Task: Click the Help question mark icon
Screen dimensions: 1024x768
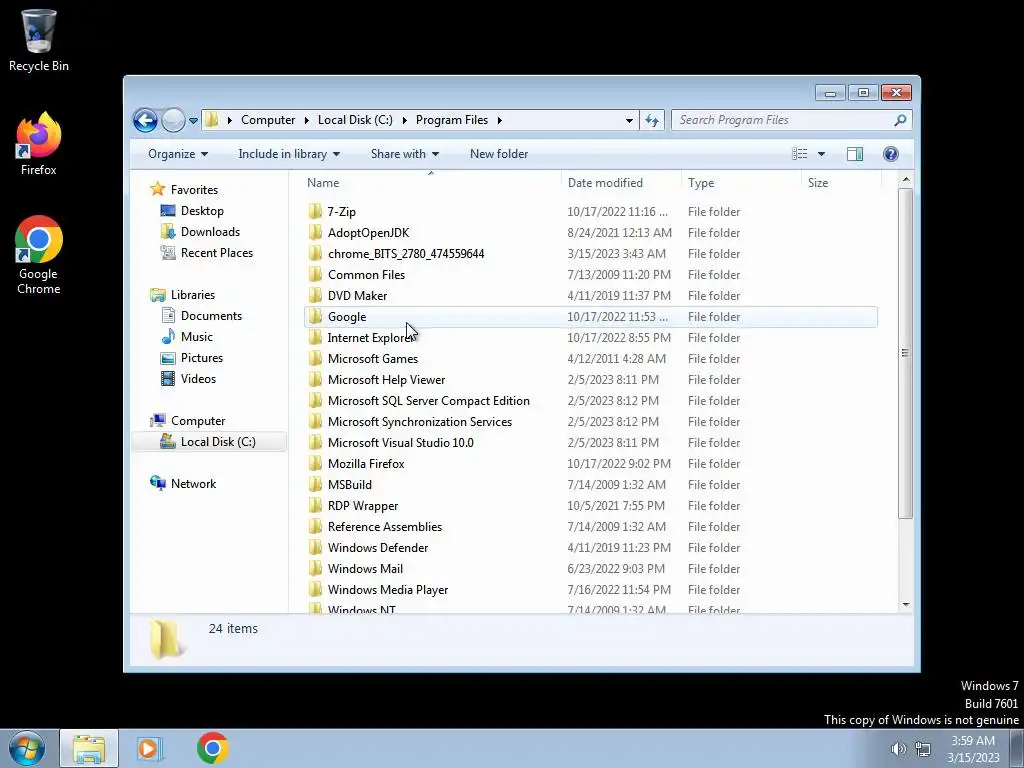Action: click(891, 154)
